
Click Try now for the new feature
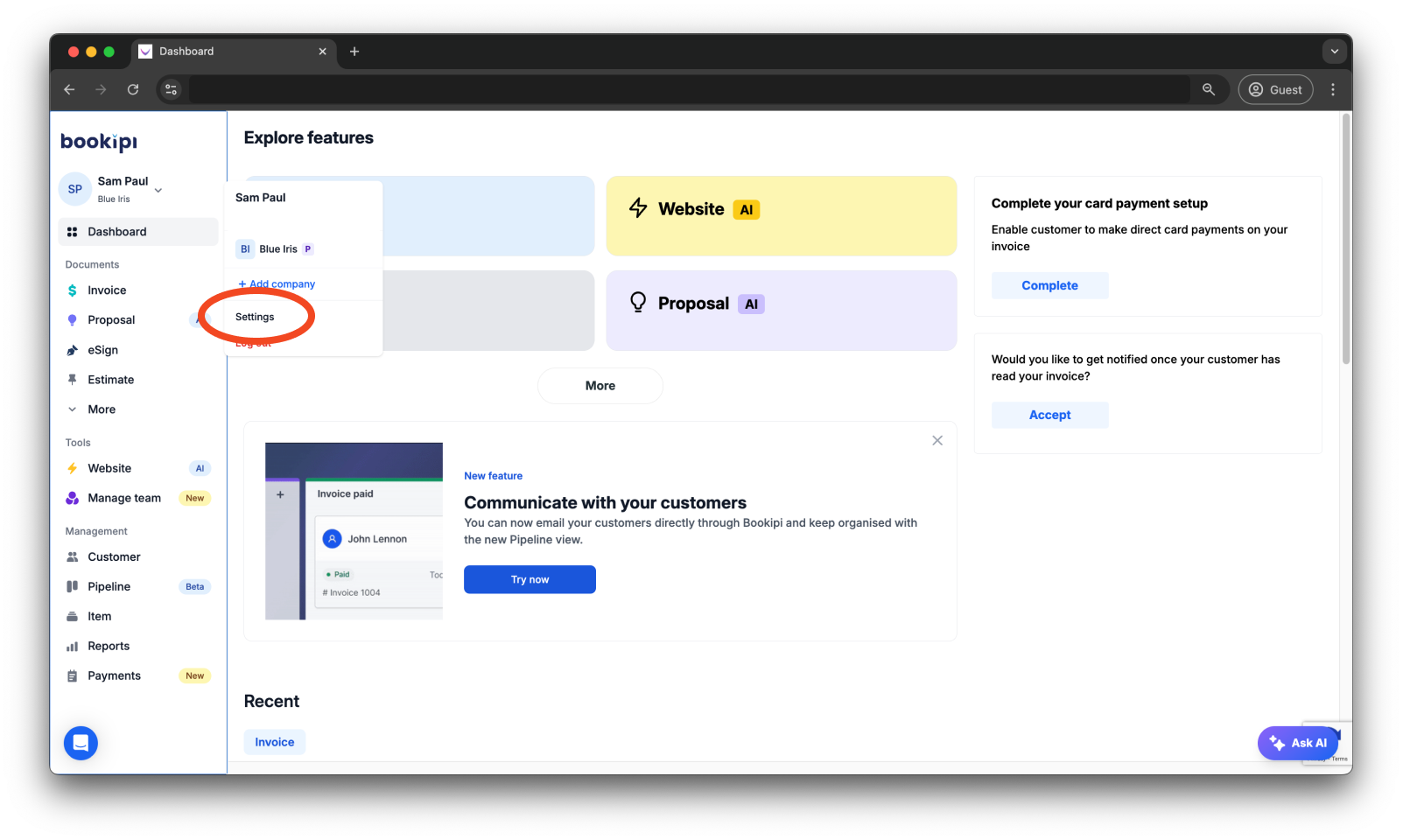pyautogui.click(x=529, y=579)
